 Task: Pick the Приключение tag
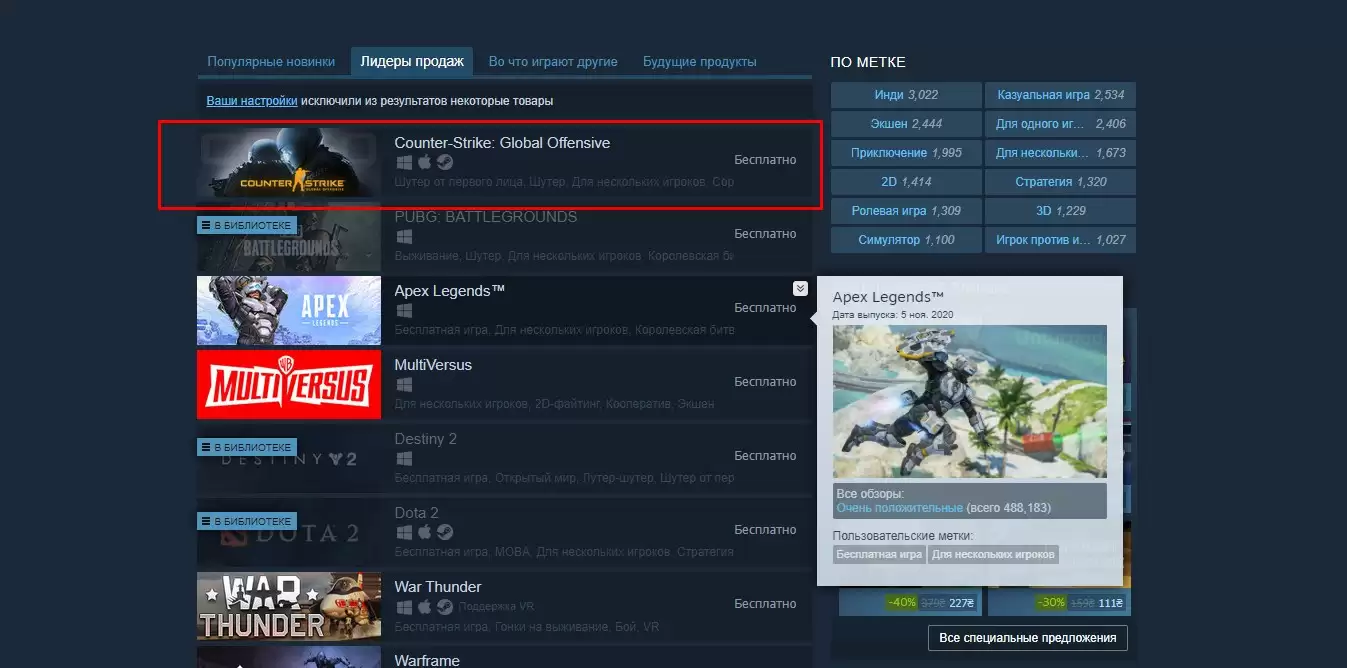click(906, 153)
